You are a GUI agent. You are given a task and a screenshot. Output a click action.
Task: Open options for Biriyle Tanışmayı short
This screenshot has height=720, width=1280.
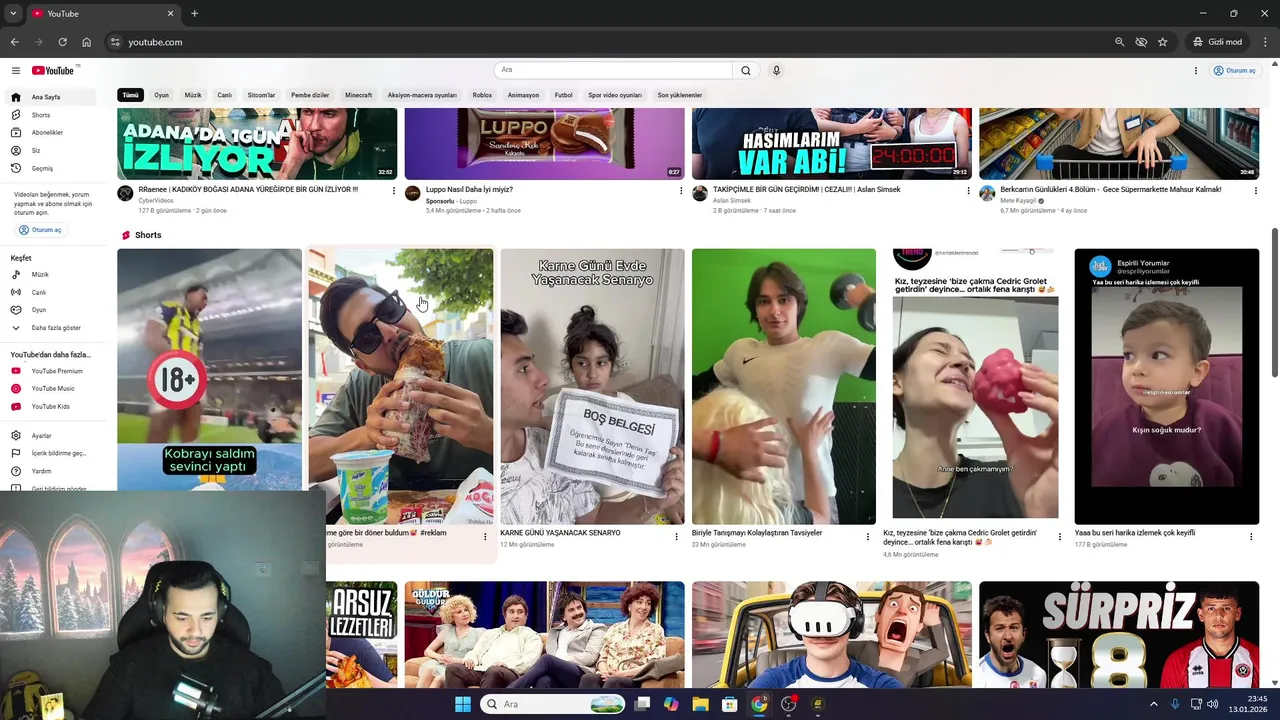(x=868, y=537)
